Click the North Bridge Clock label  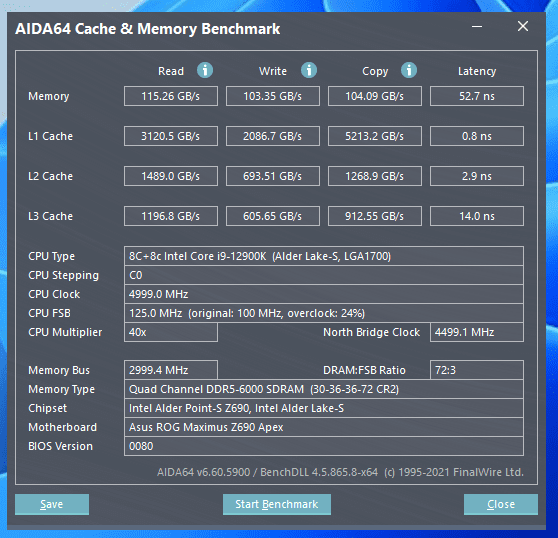[x=372, y=332]
